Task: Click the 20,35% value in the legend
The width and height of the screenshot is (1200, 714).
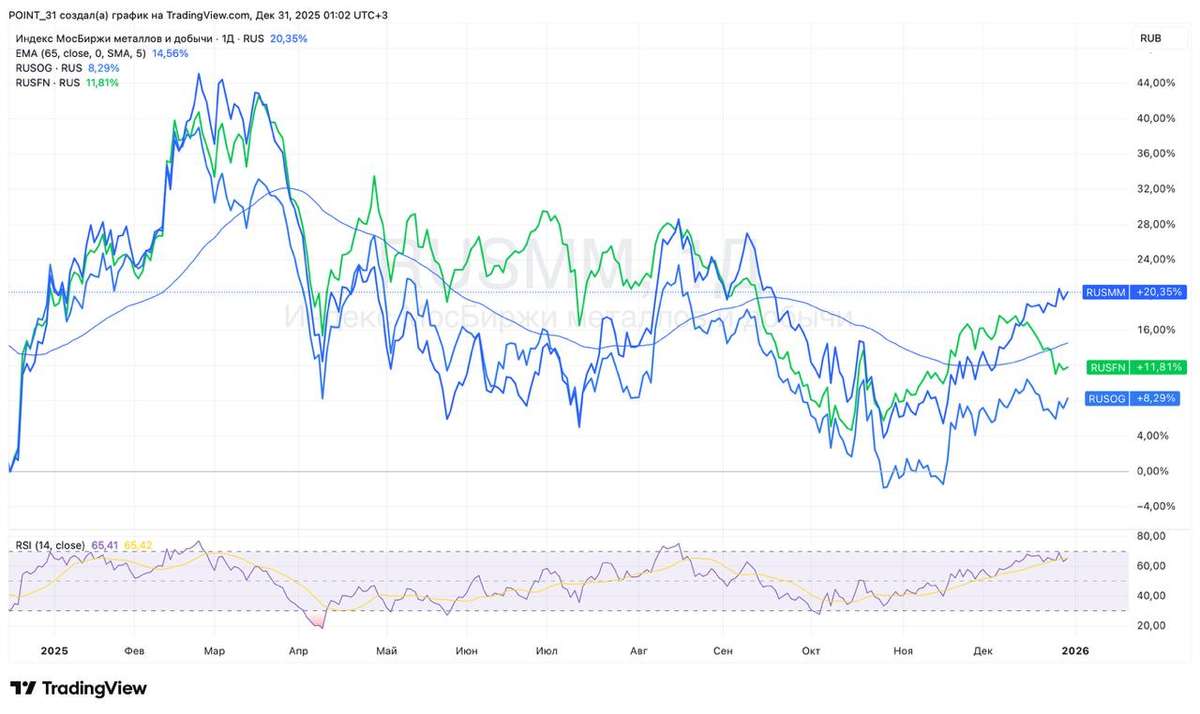Action: point(289,38)
